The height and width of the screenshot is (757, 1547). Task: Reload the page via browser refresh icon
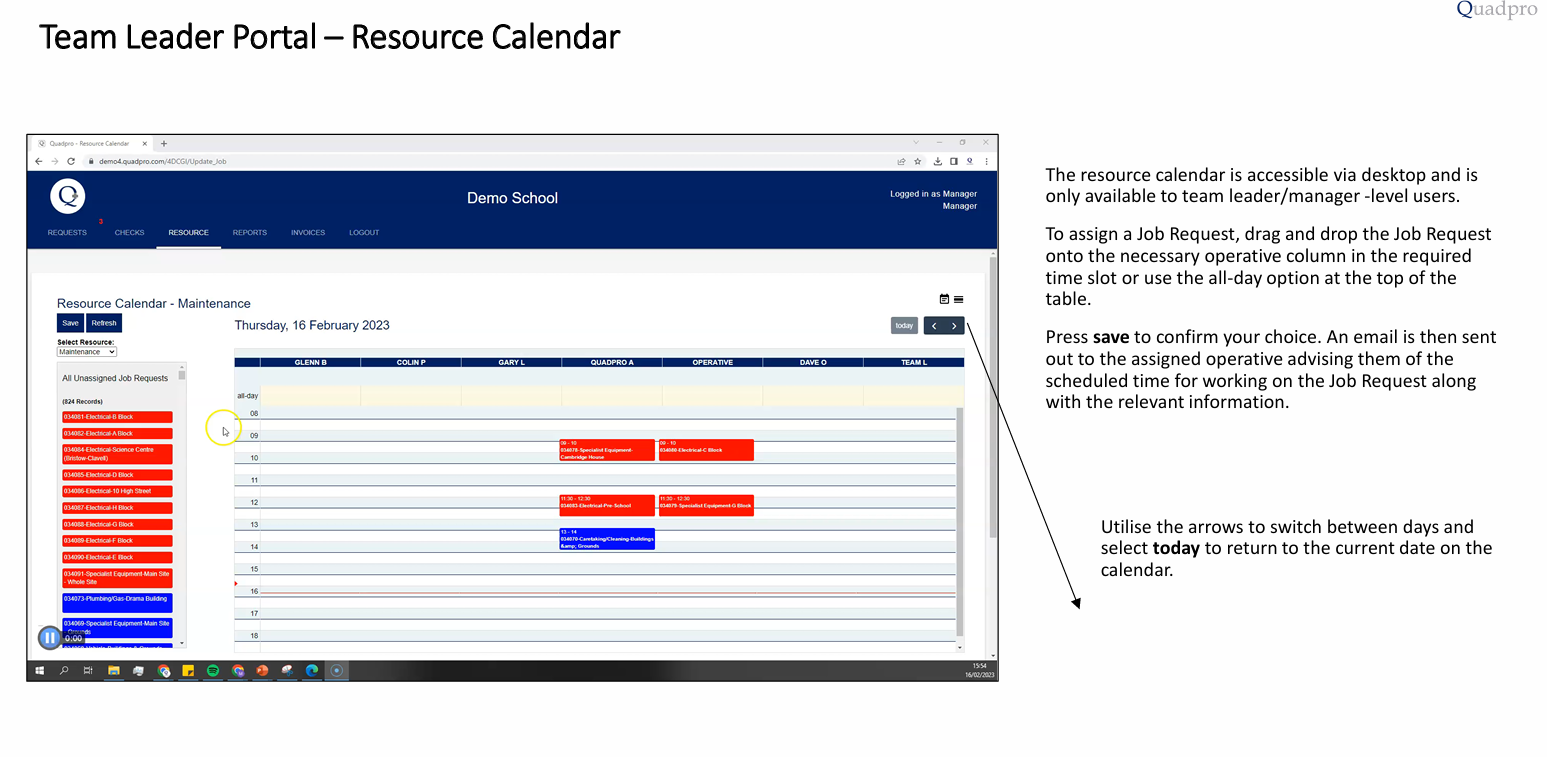pos(71,161)
